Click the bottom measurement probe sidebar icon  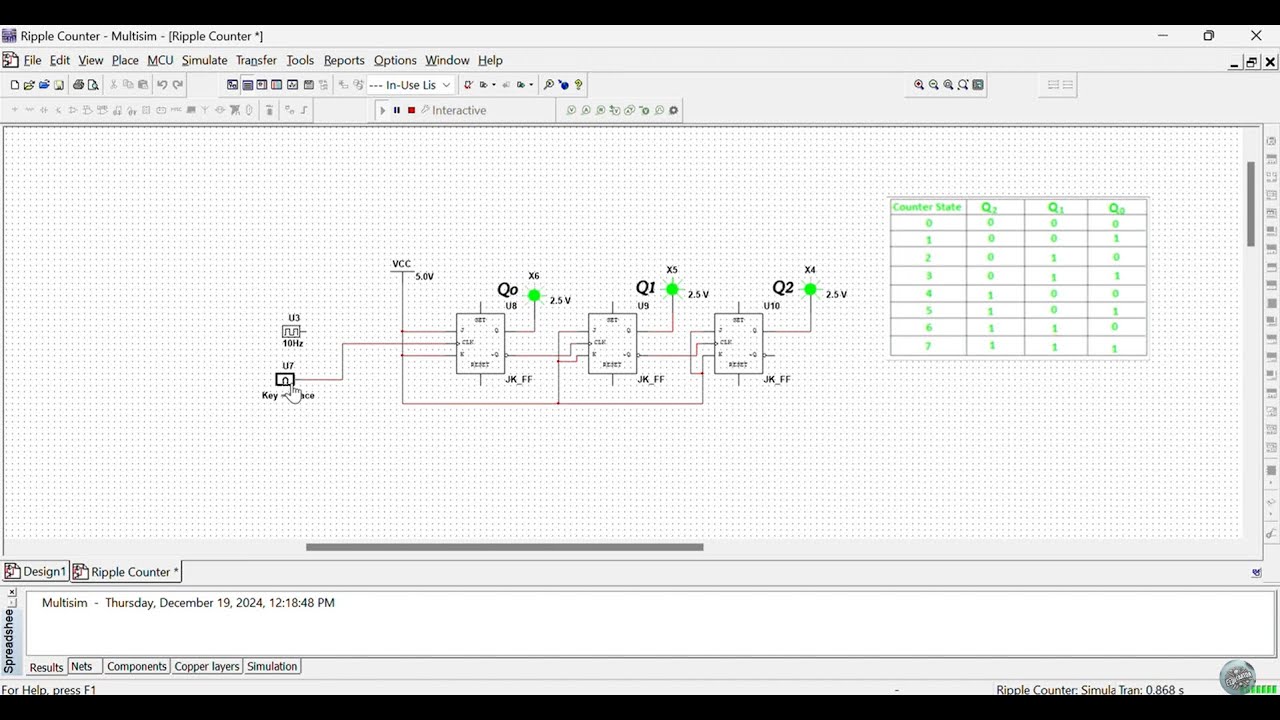(x=1272, y=536)
